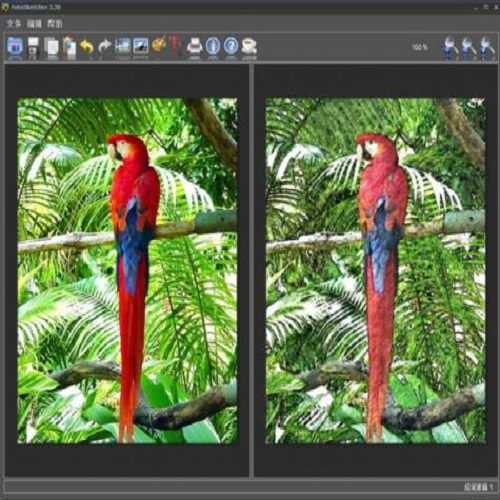500x500 pixels.
Task: Click the rightmost magnifier zoom icon
Action: tap(487, 48)
